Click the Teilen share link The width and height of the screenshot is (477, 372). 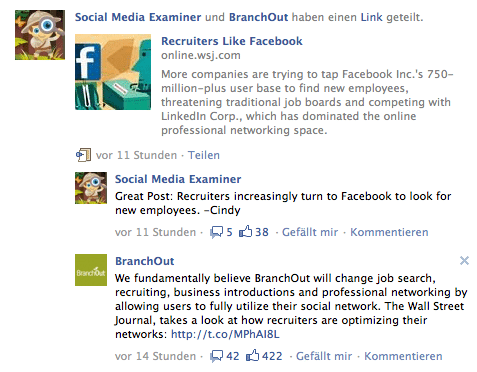point(204,155)
